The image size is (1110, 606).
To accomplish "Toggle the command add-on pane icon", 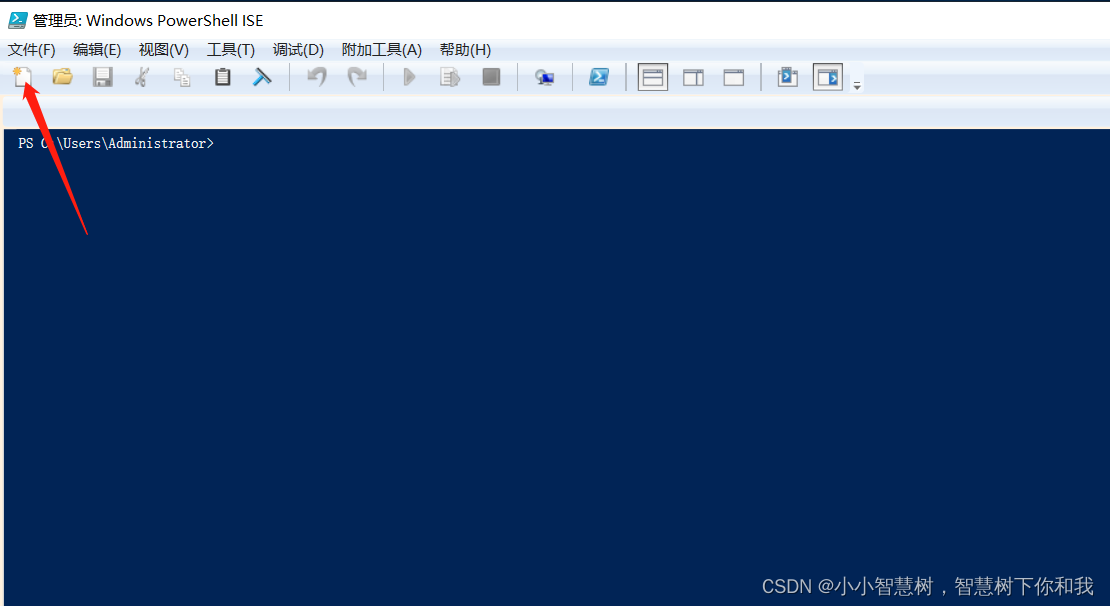I will pos(828,77).
